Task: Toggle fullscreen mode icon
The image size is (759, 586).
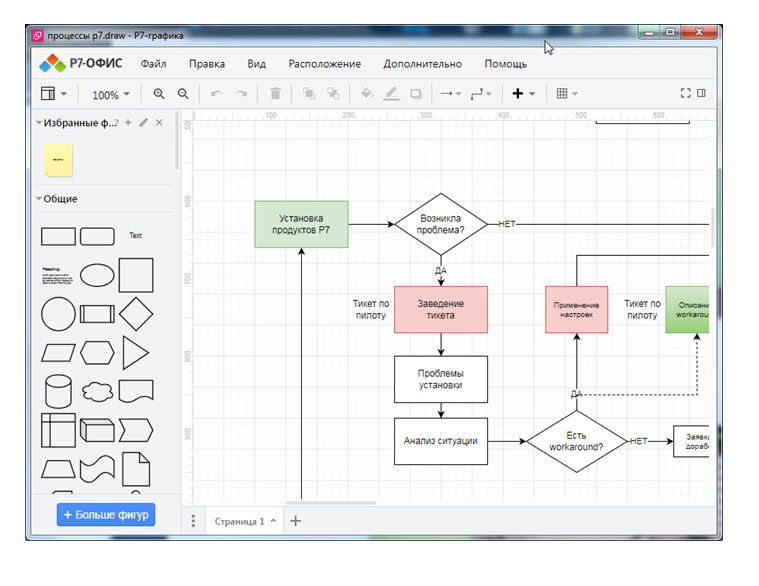Action: (x=685, y=93)
